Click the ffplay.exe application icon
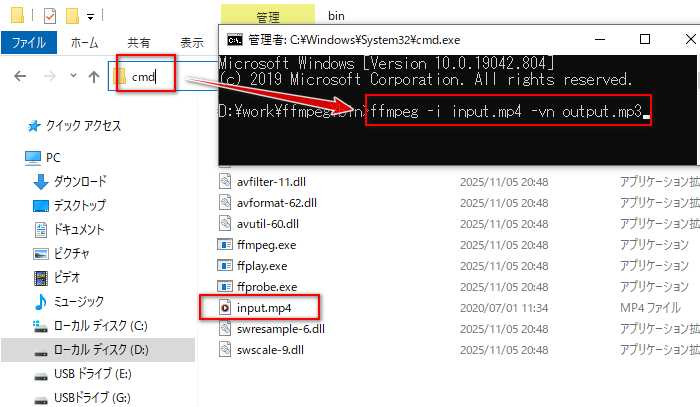This screenshot has height=407, width=700. [225, 266]
